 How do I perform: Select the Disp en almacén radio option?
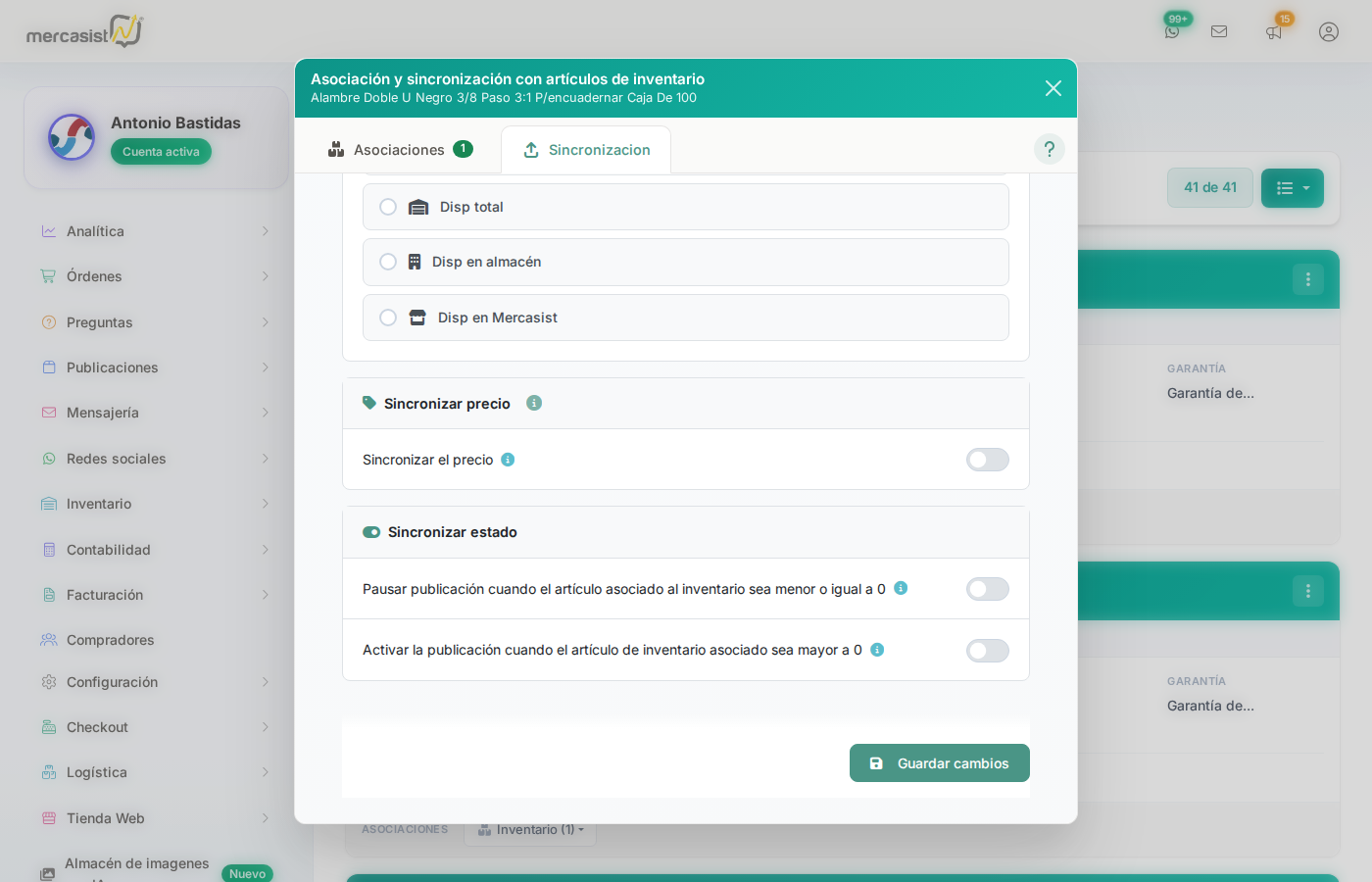pyautogui.click(x=388, y=262)
